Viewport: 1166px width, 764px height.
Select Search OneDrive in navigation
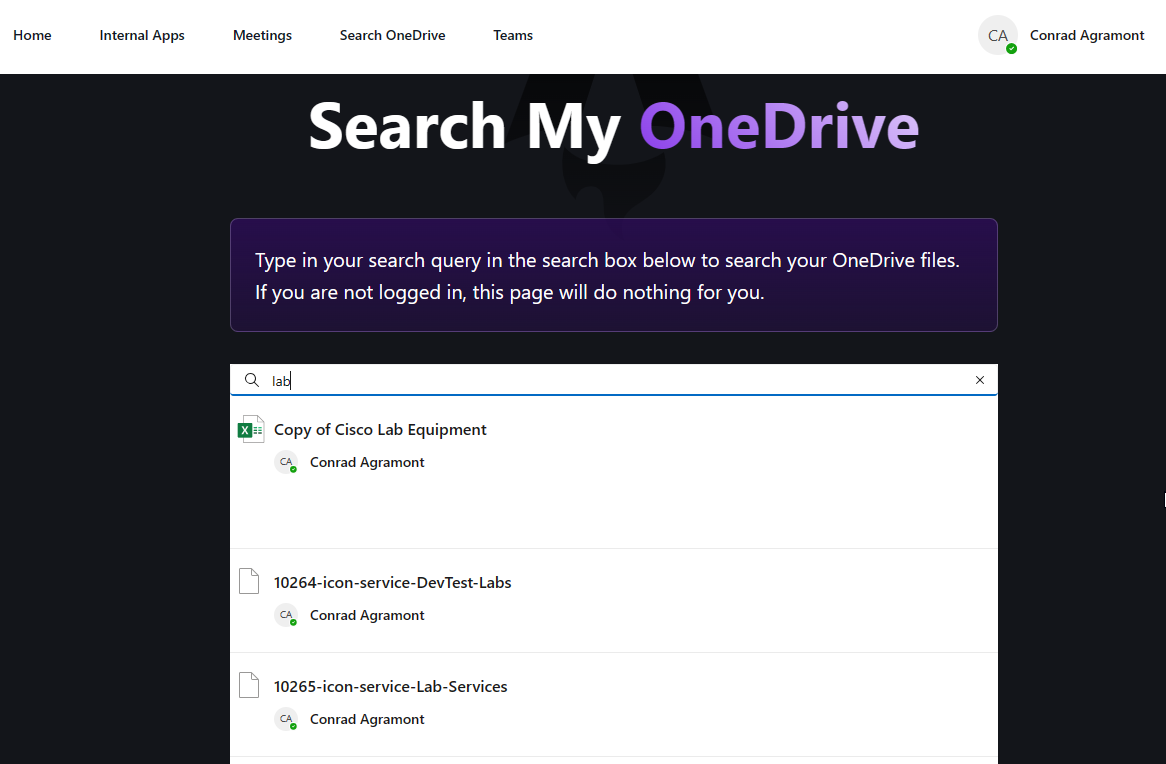(x=393, y=35)
